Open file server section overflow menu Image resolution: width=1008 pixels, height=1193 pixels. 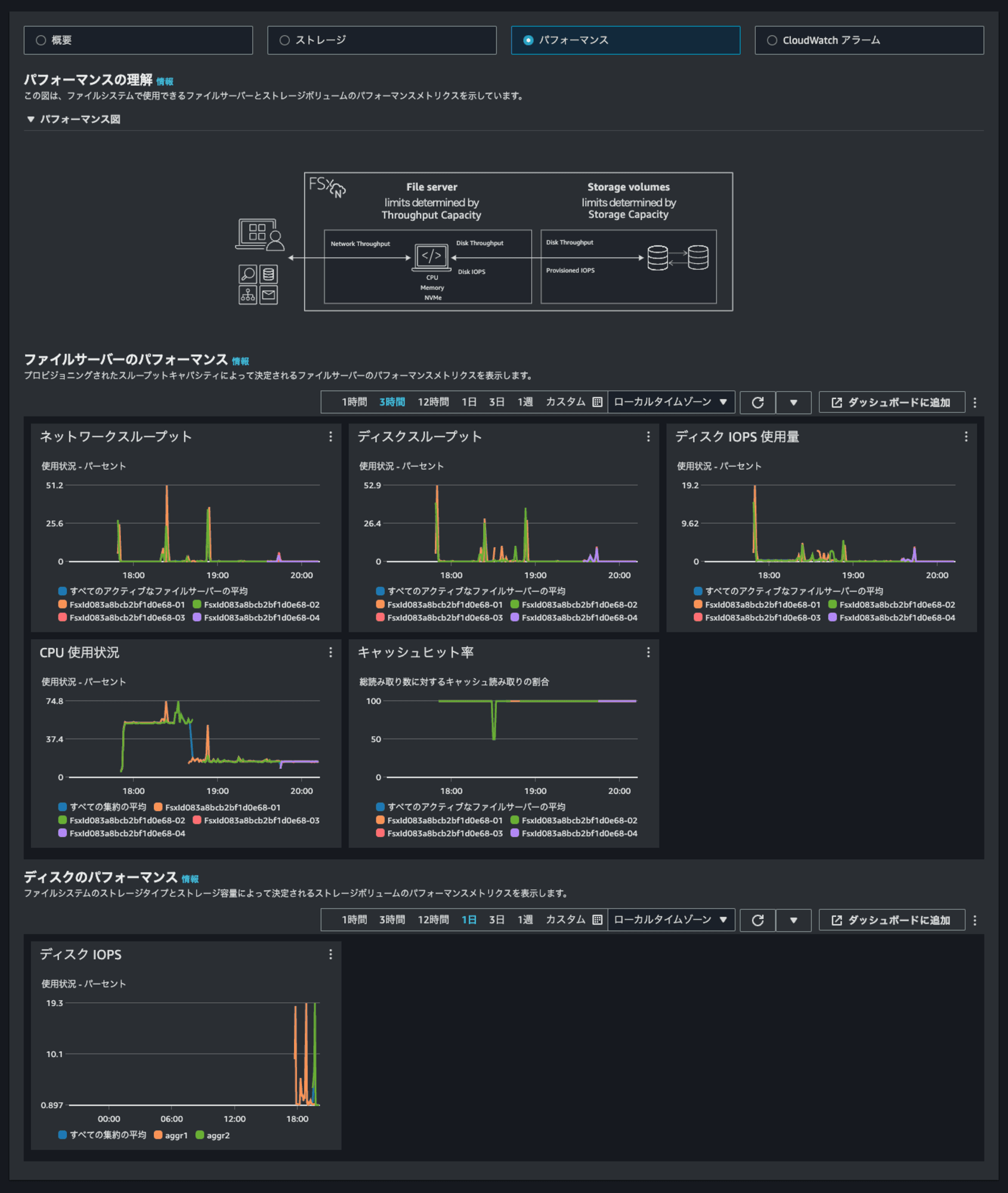[975, 403]
